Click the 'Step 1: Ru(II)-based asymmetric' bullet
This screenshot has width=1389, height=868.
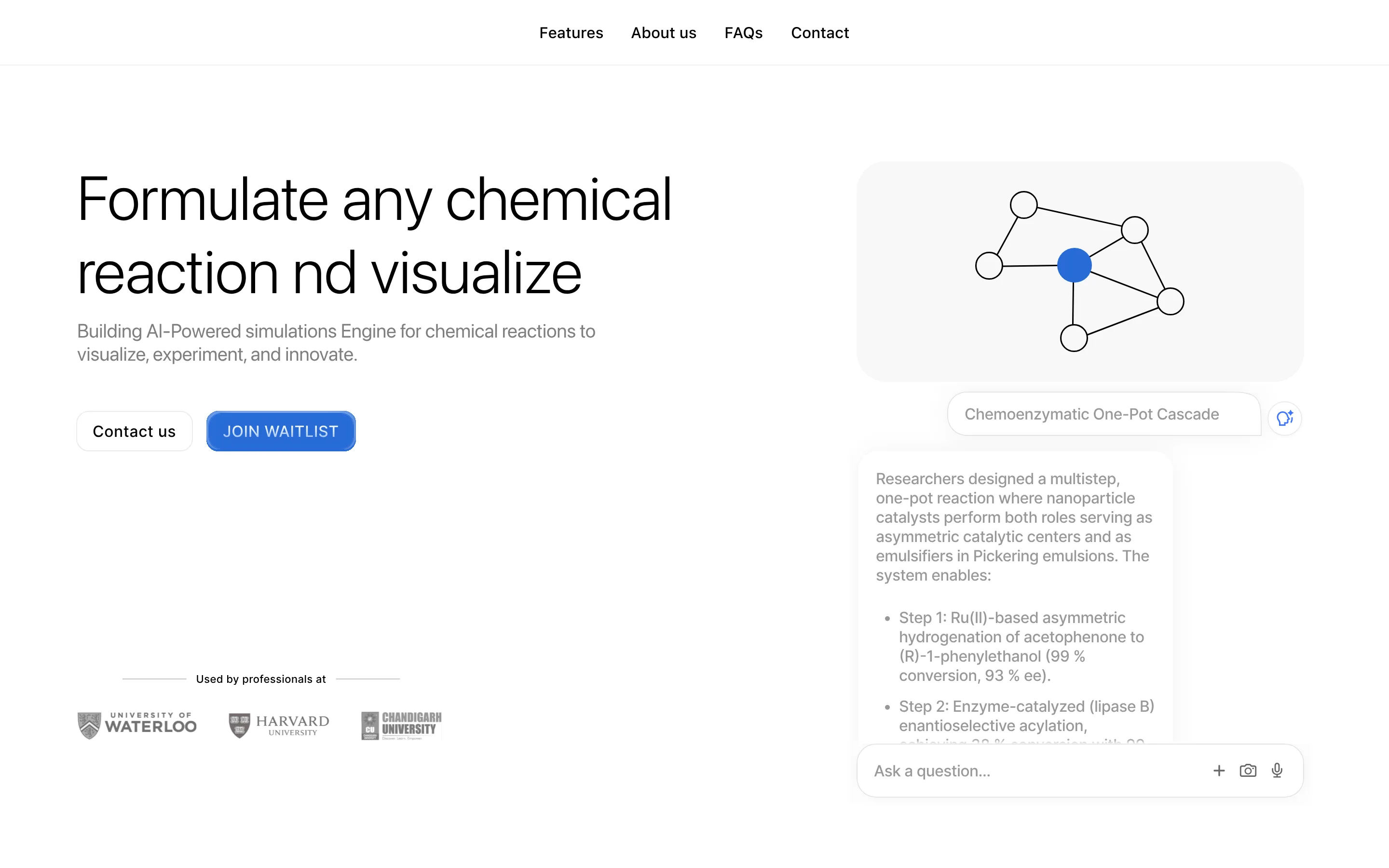(x=1021, y=646)
